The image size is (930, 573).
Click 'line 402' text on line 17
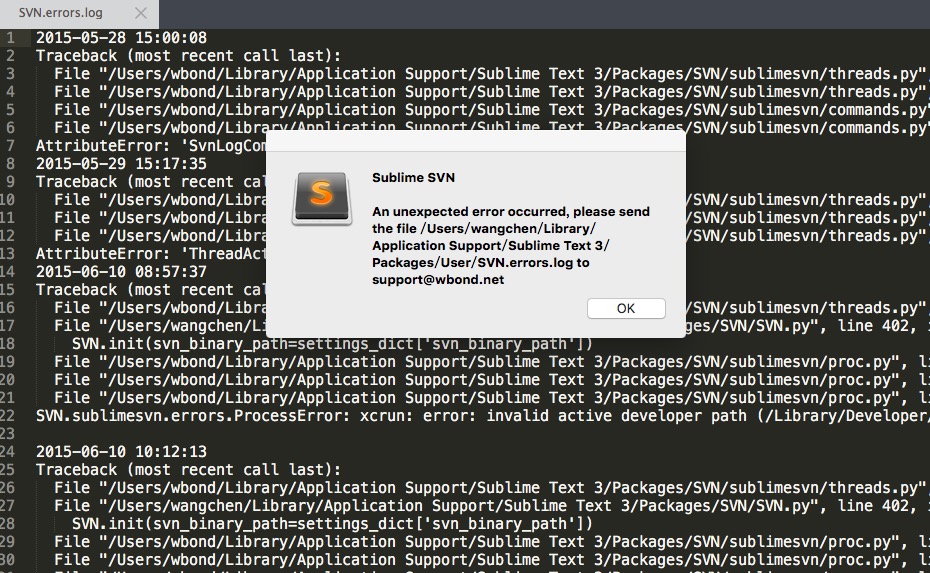pyautogui.click(x=873, y=326)
